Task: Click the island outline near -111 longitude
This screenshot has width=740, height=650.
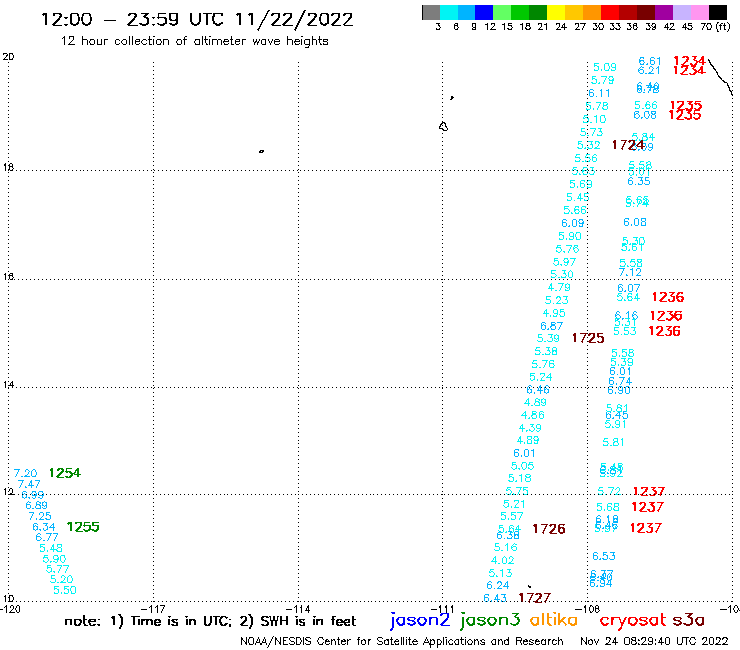Action: point(443,127)
